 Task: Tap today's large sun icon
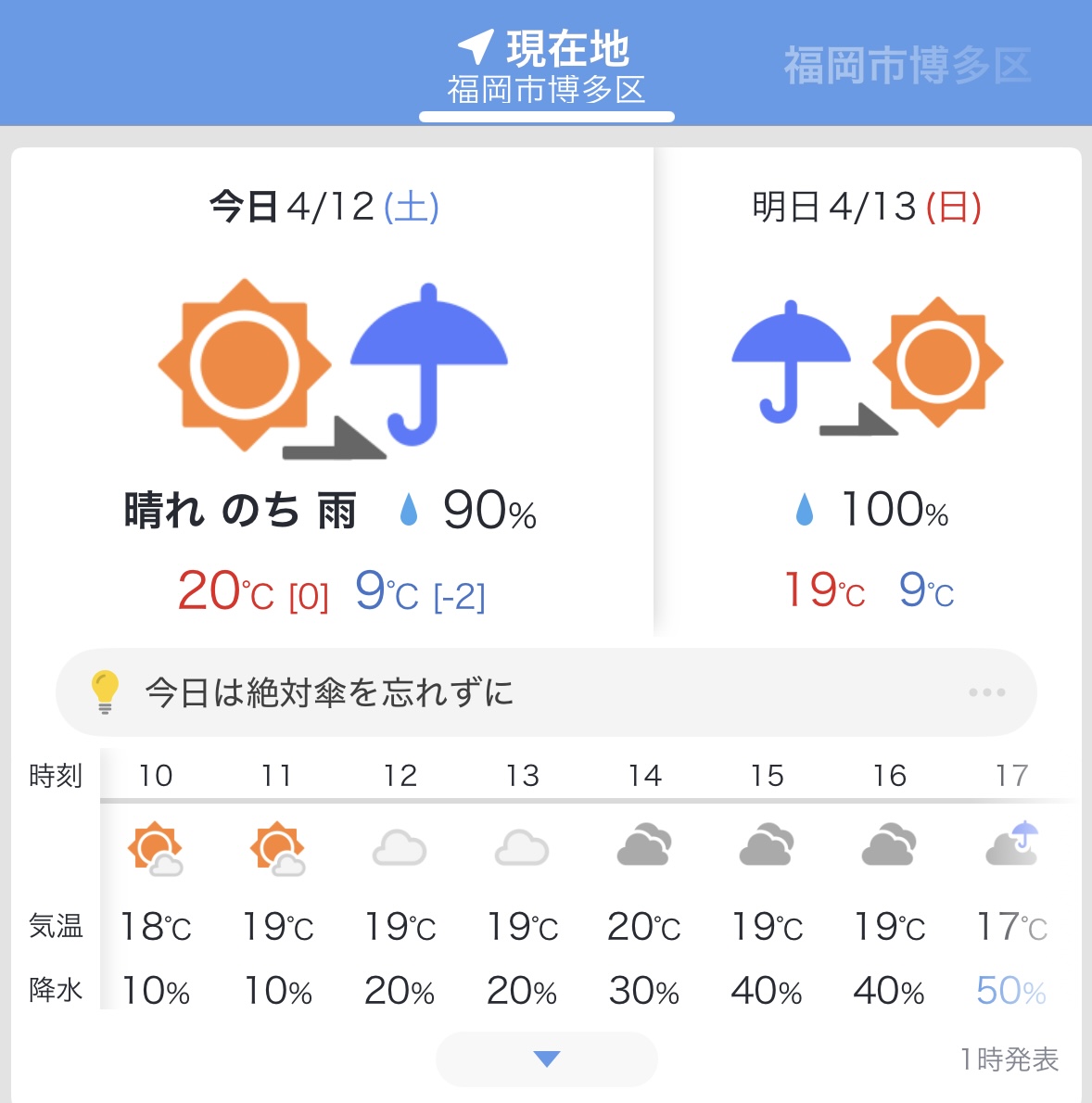click(x=245, y=364)
